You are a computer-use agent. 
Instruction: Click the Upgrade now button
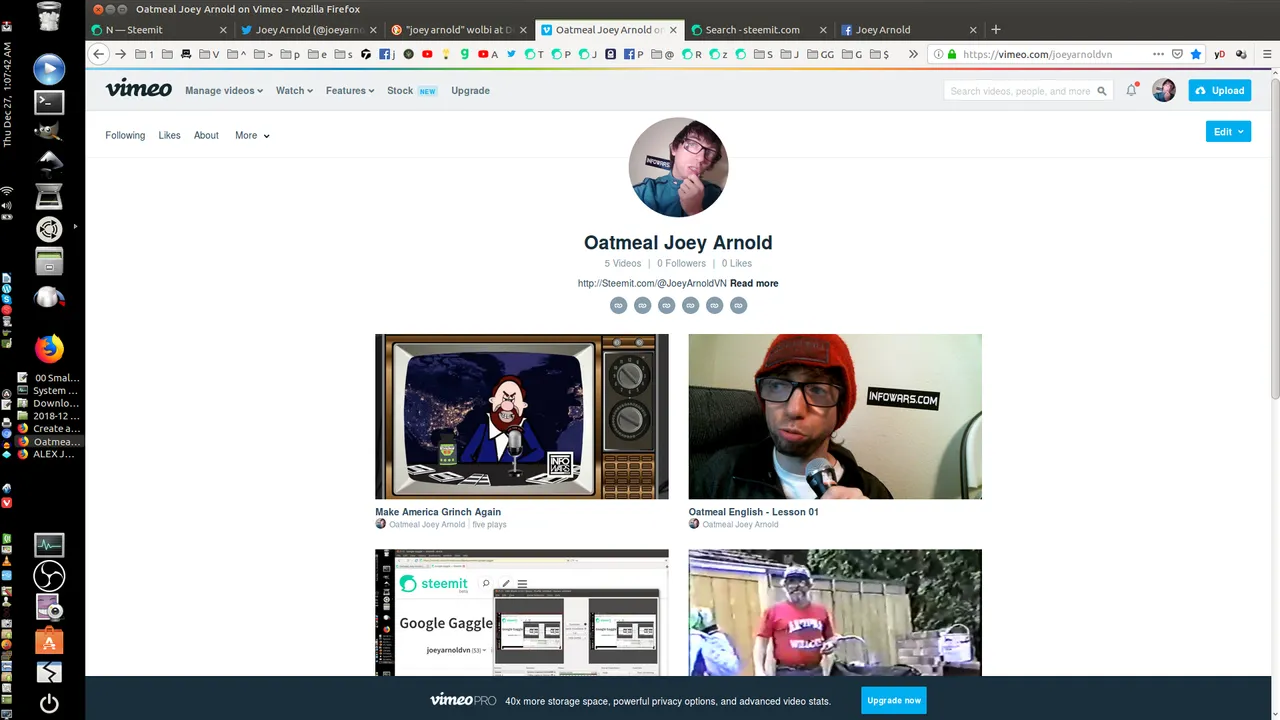click(x=894, y=700)
